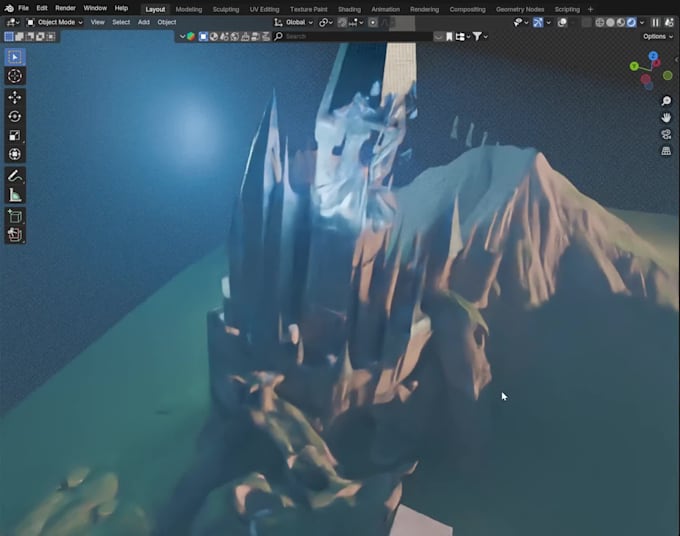The height and width of the screenshot is (536, 680).
Task: Open the viewport View menu
Action: coord(98,22)
